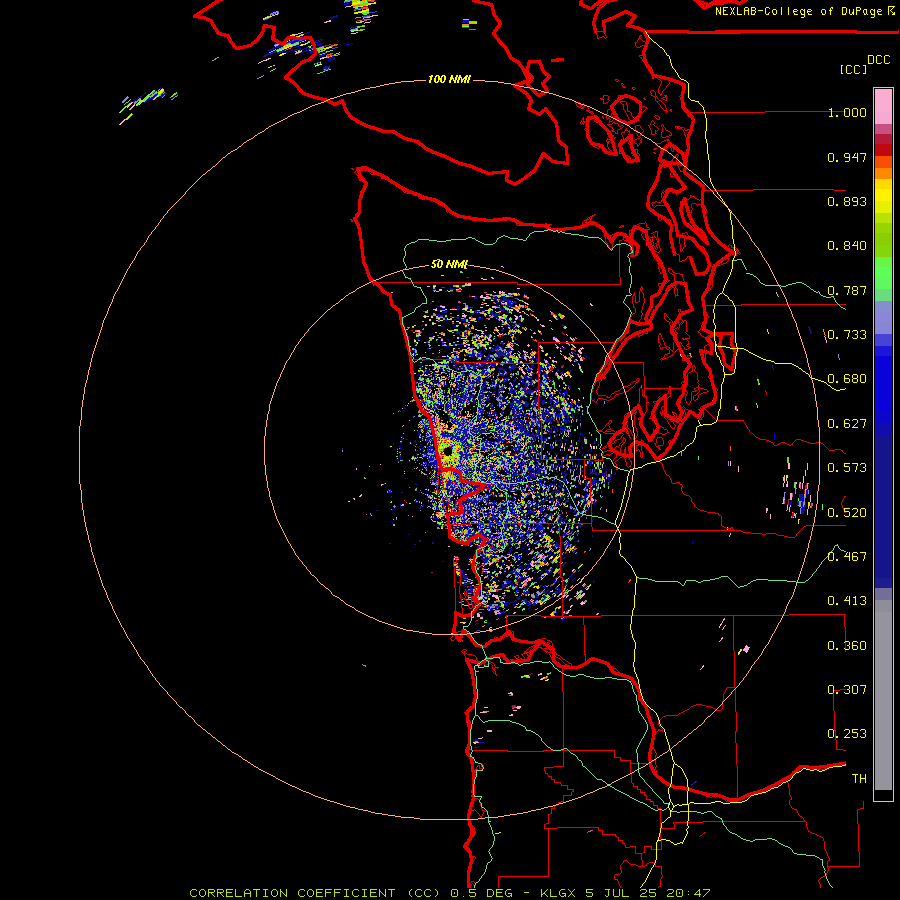Click the 0.840 legend value
The height and width of the screenshot is (900, 900).
(847, 246)
